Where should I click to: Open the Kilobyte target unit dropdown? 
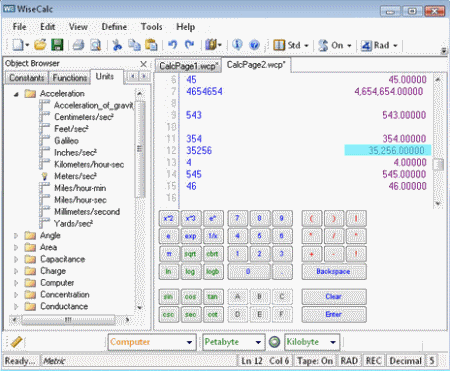(333, 342)
